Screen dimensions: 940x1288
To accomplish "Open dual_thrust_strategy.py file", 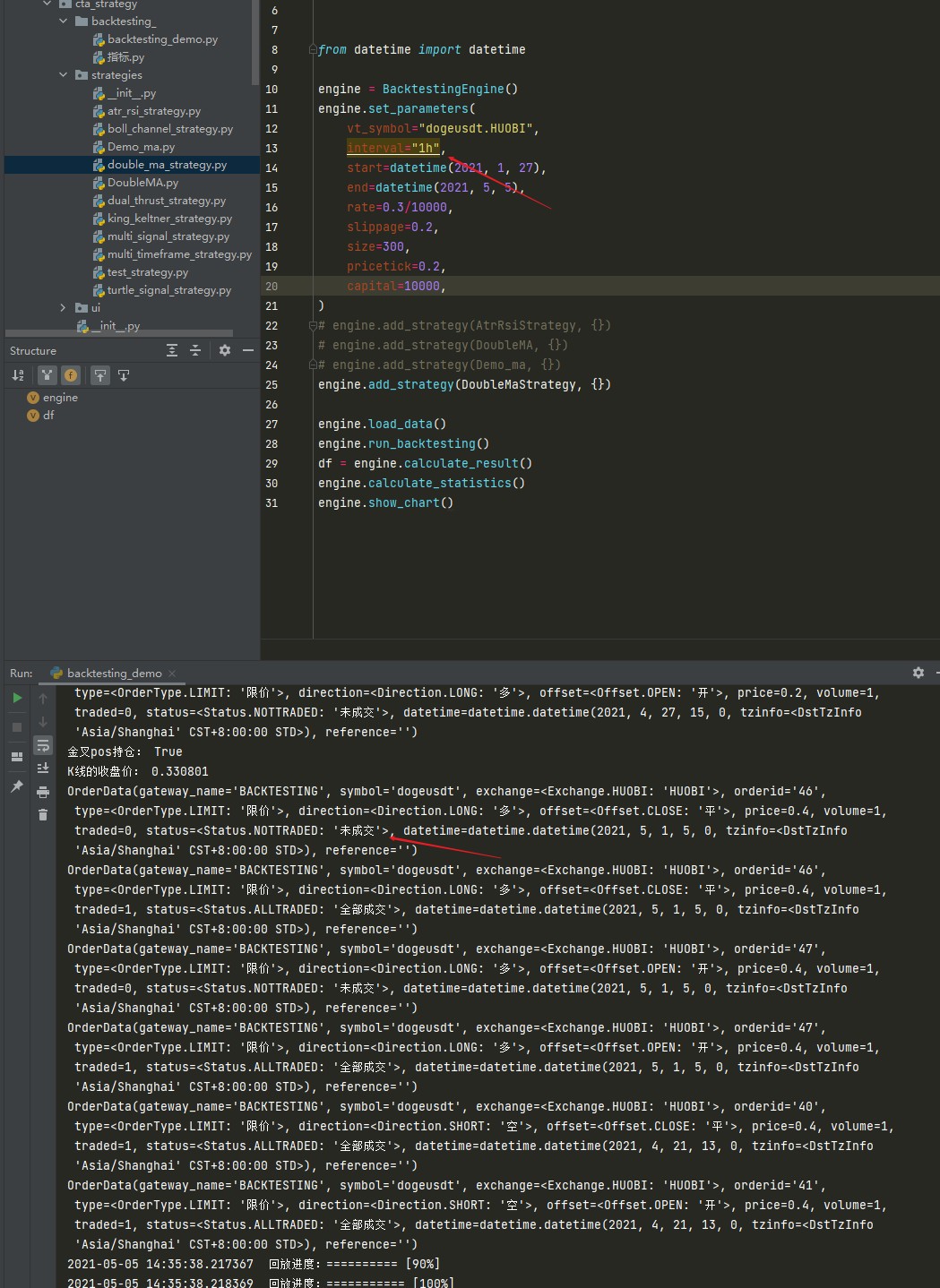I will [x=160, y=201].
